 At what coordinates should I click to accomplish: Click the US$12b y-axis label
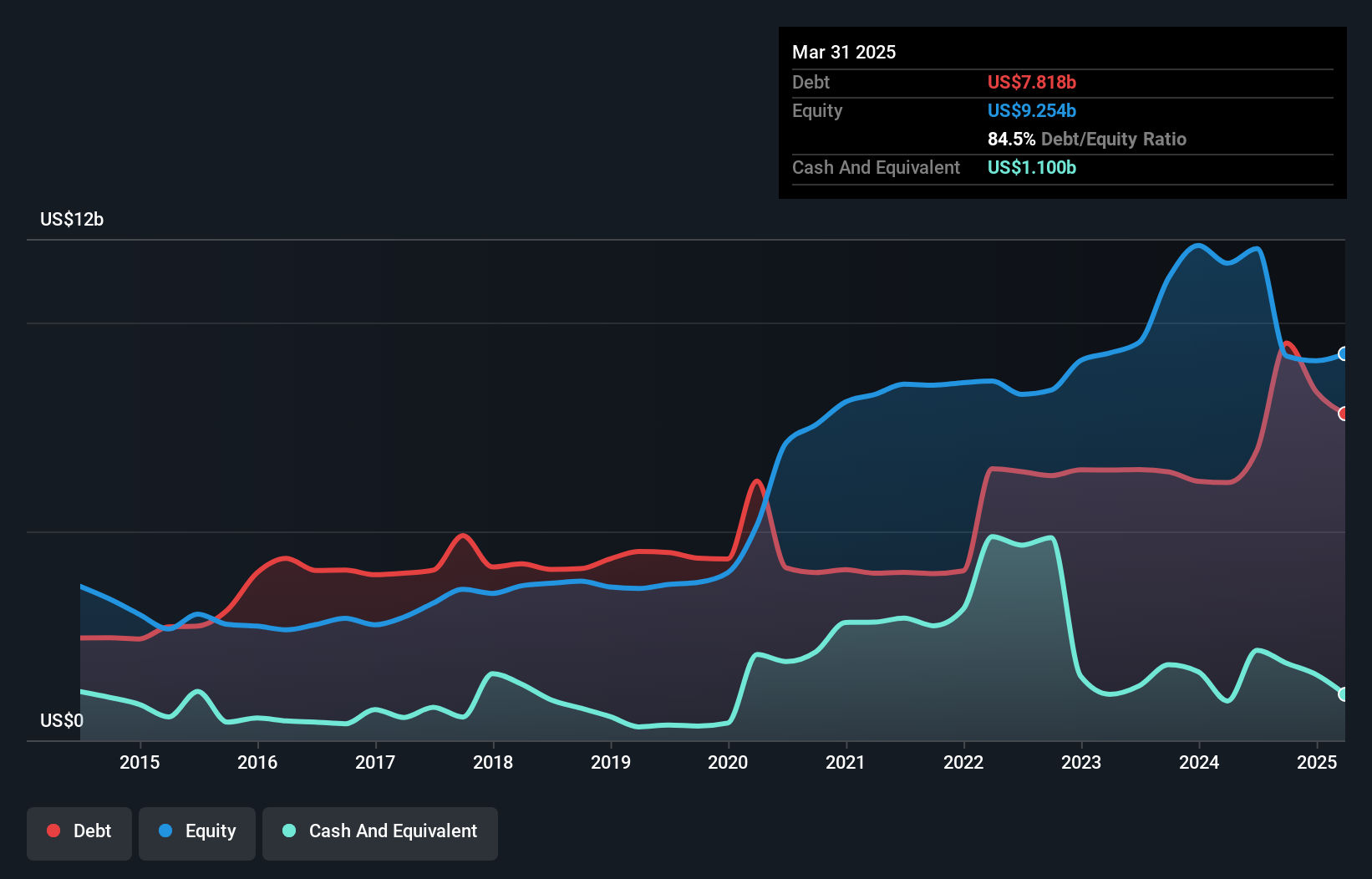(72, 219)
